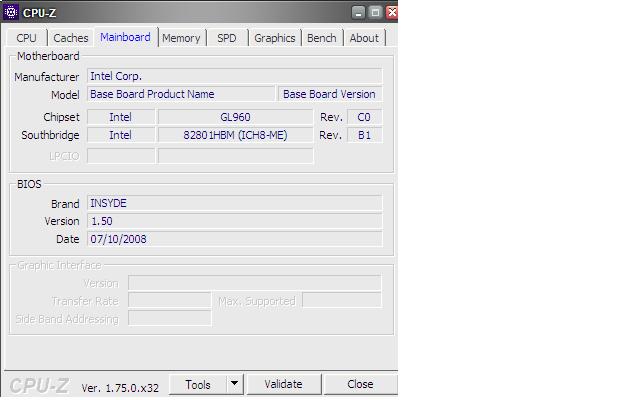Select the Manufacturer field Intel Corp.
This screenshot has width=640, height=400.
(x=235, y=76)
